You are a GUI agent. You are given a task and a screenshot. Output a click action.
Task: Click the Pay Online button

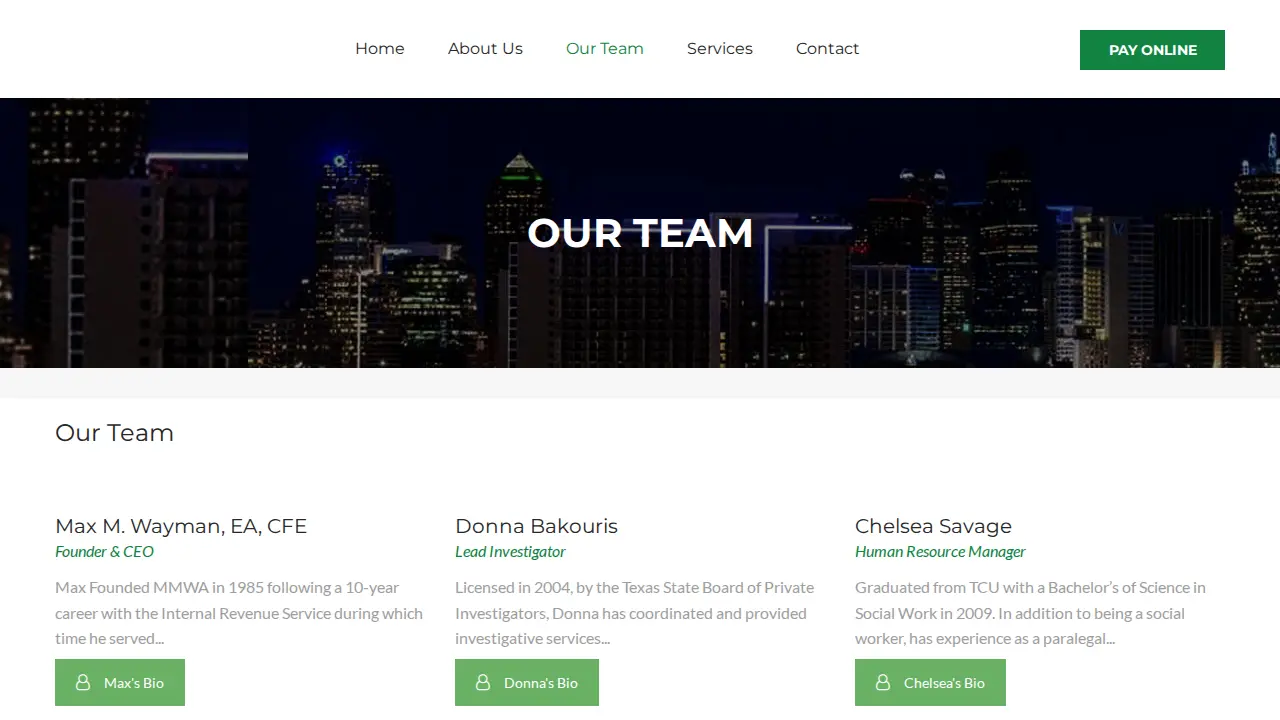tap(1152, 50)
